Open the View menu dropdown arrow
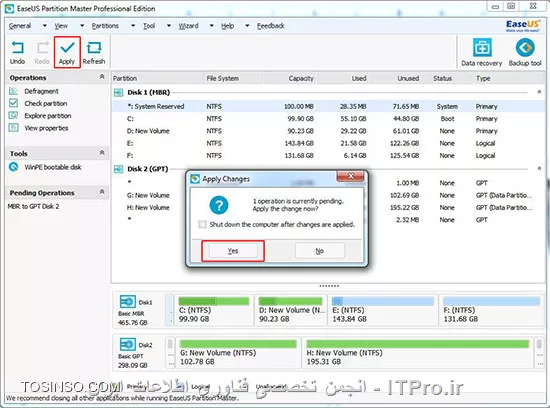Viewport: 550px width, 408px height. pyautogui.click(x=82, y=26)
